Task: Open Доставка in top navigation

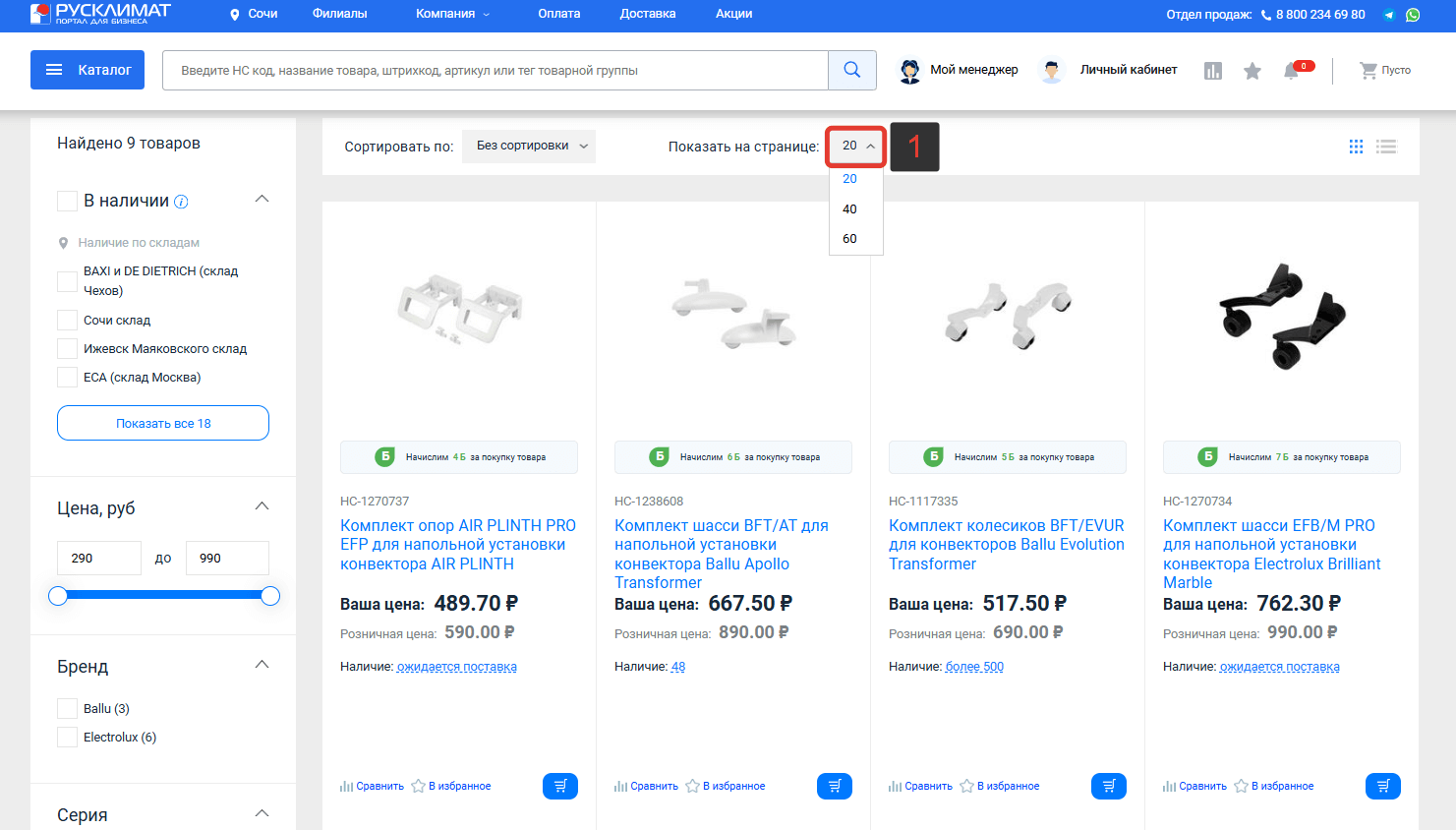Action: coord(648,14)
